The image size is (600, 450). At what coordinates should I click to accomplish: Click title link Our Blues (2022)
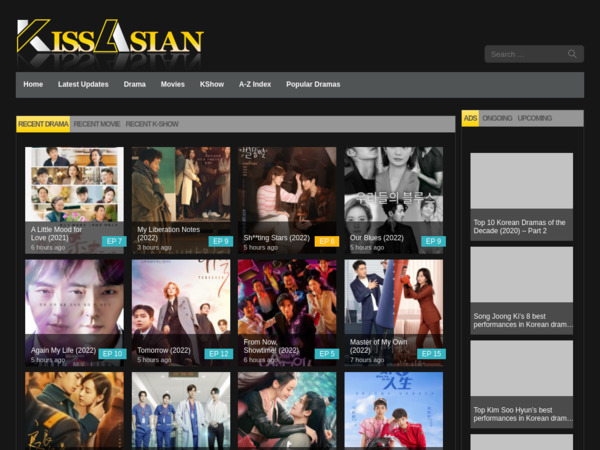pyautogui.click(x=377, y=238)
